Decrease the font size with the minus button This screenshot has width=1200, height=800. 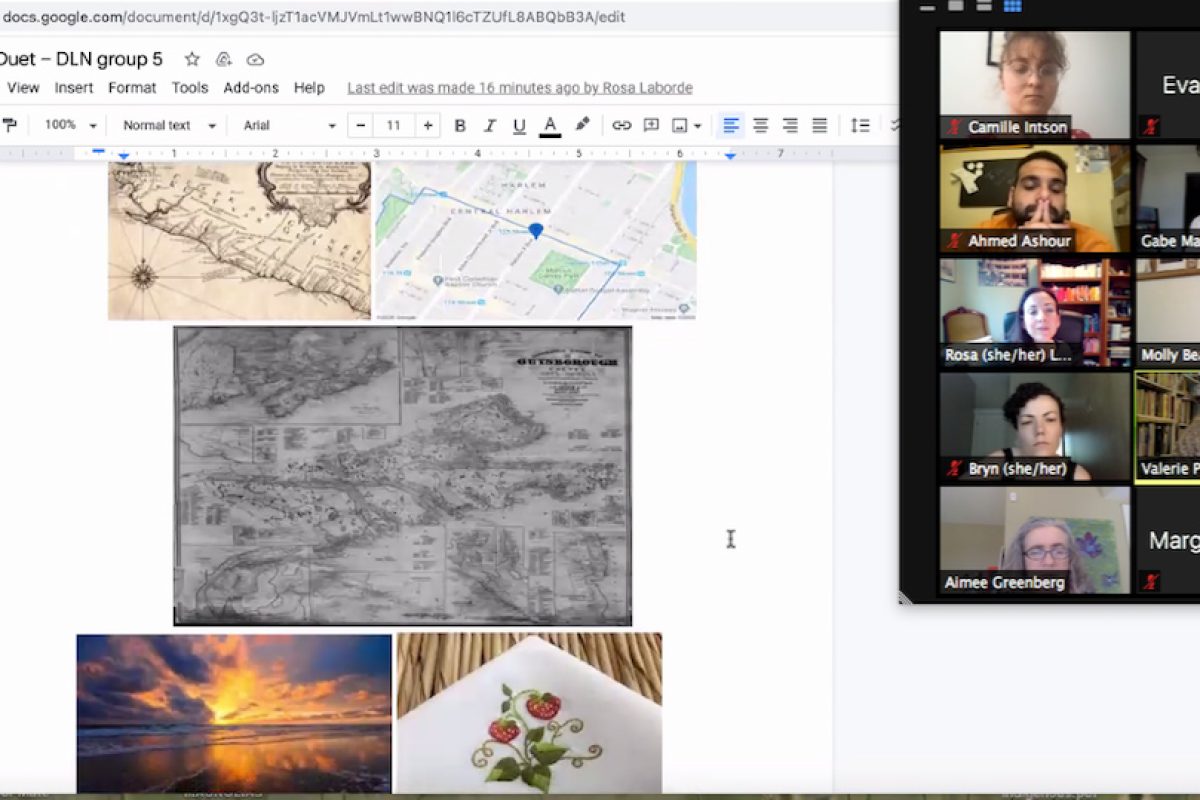pyautogui.click(x=361, y=125)
